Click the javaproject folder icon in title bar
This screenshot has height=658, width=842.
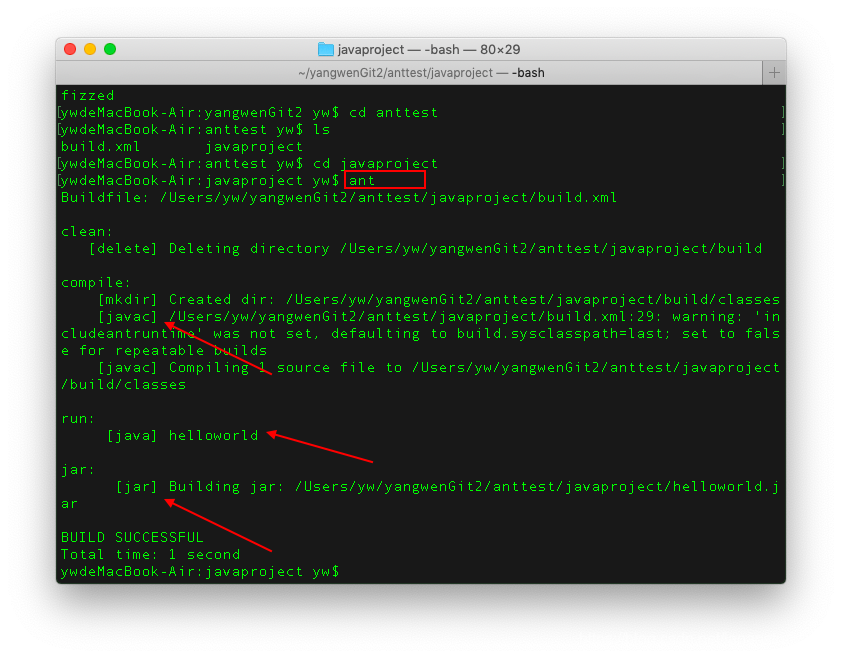pyautogui.click(x=325, y=49)
